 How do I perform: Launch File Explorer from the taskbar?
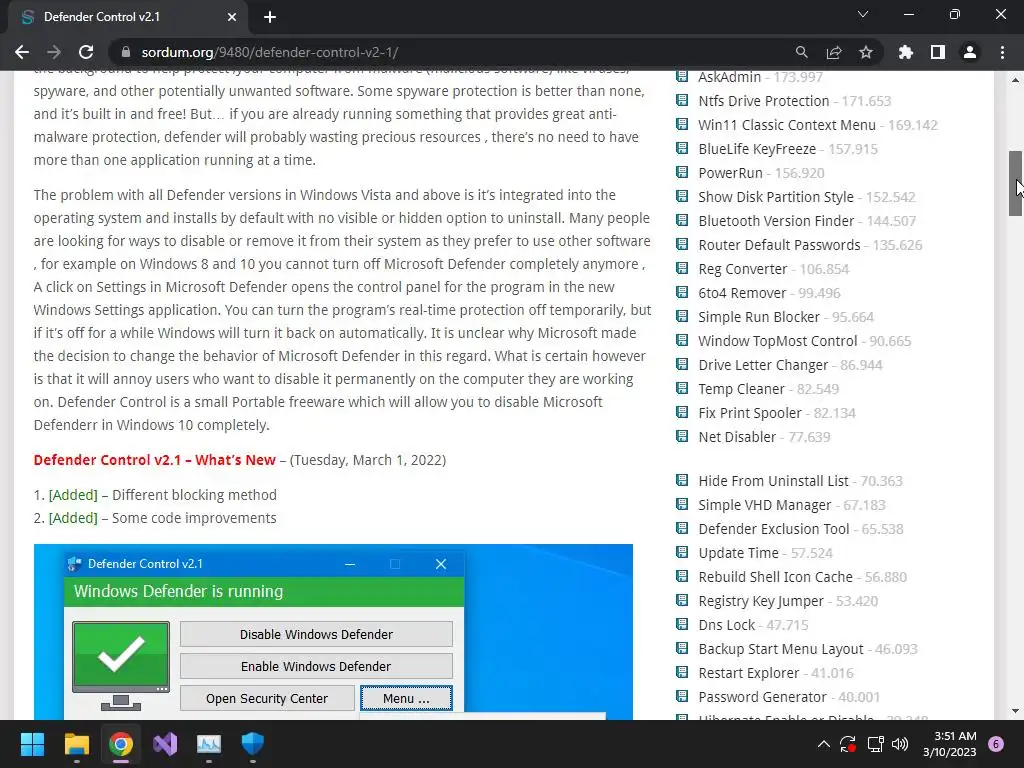(76, 744)
